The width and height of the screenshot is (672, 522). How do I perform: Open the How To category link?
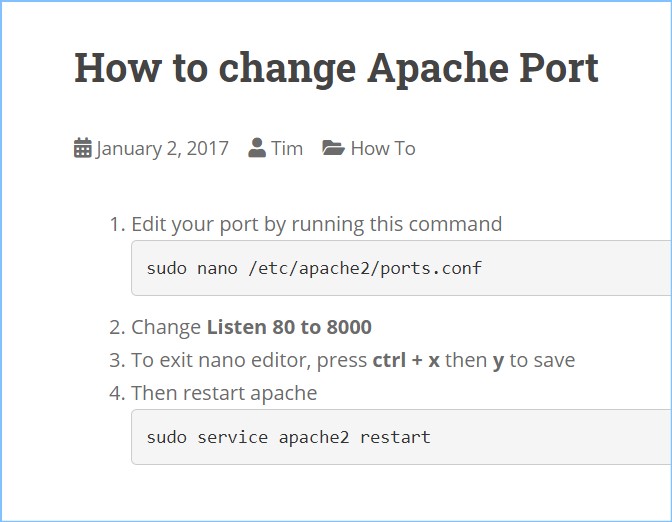coord(382,148)
